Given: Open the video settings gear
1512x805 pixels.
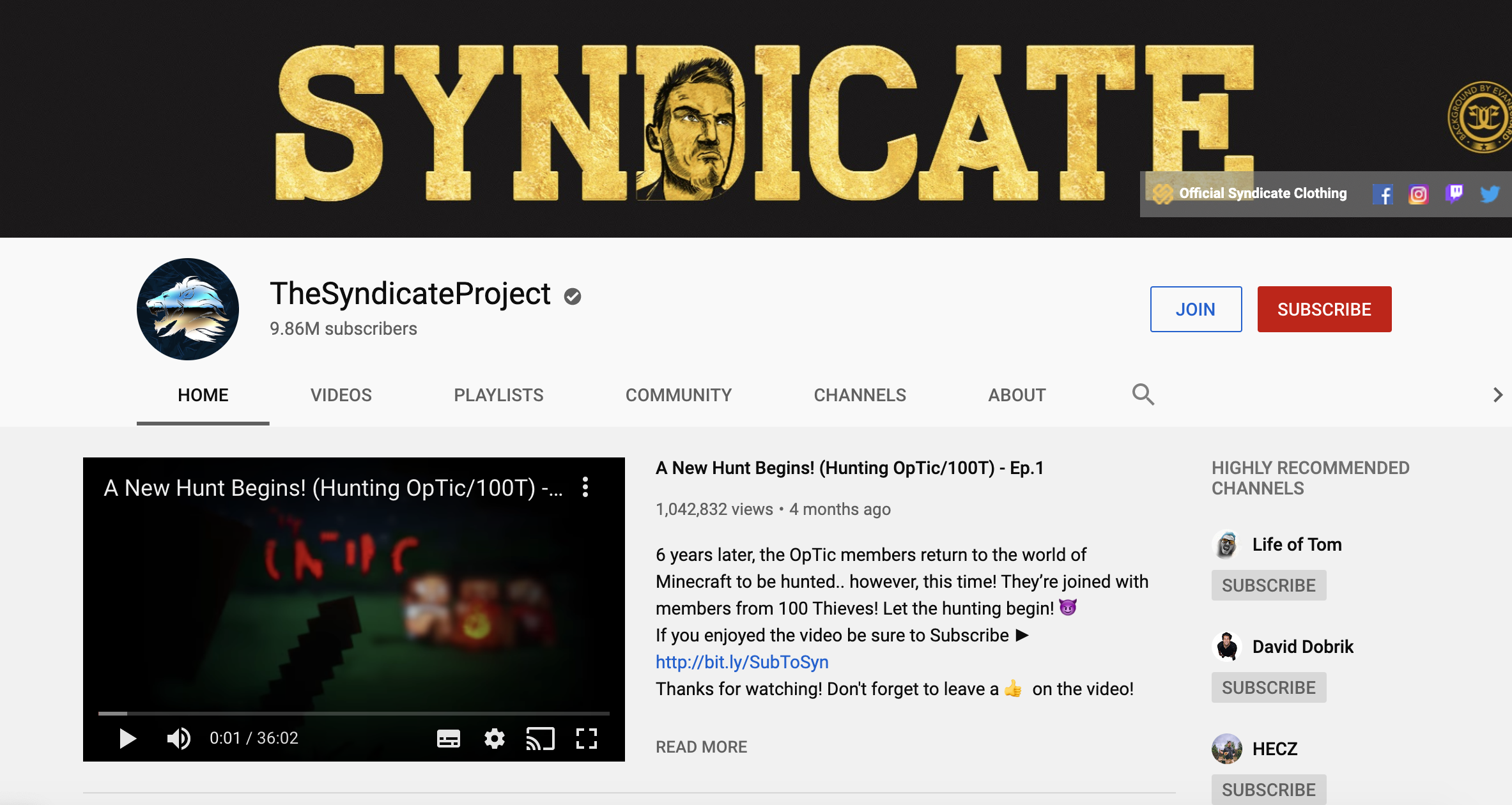Looking at the screenshot, I should tap(495, 739).
